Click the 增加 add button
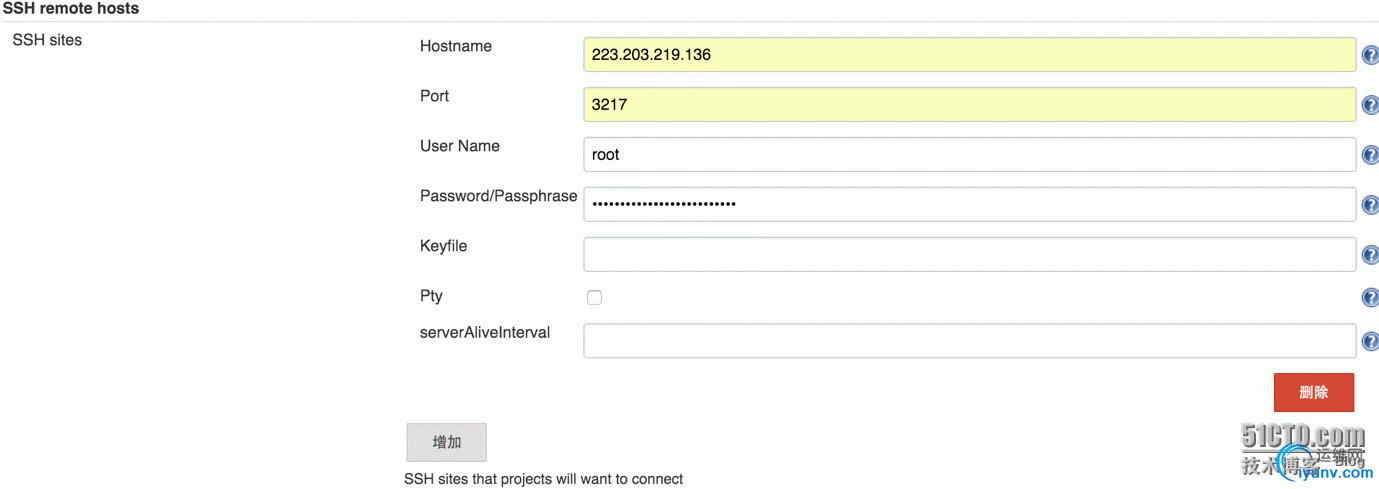This screenshot has height=489, width=1379. [447, 442]
